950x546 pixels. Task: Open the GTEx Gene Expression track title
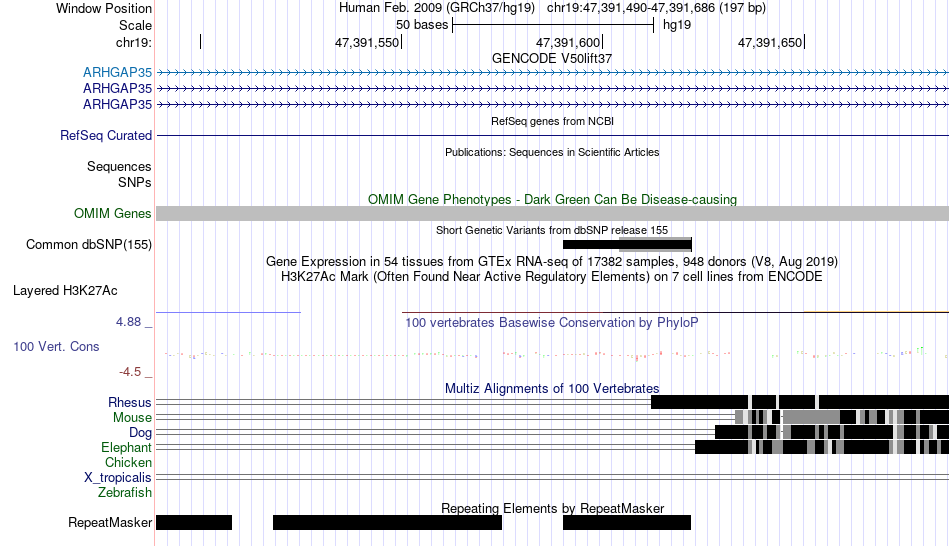[x=552, y=261]
